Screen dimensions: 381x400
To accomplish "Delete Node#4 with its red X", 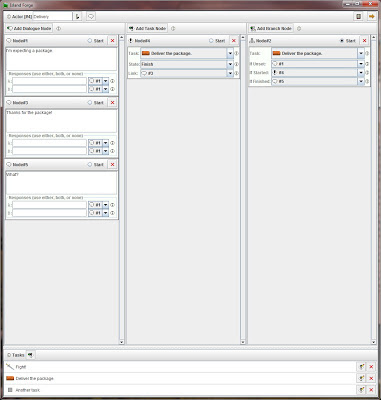I will [234, 41].
